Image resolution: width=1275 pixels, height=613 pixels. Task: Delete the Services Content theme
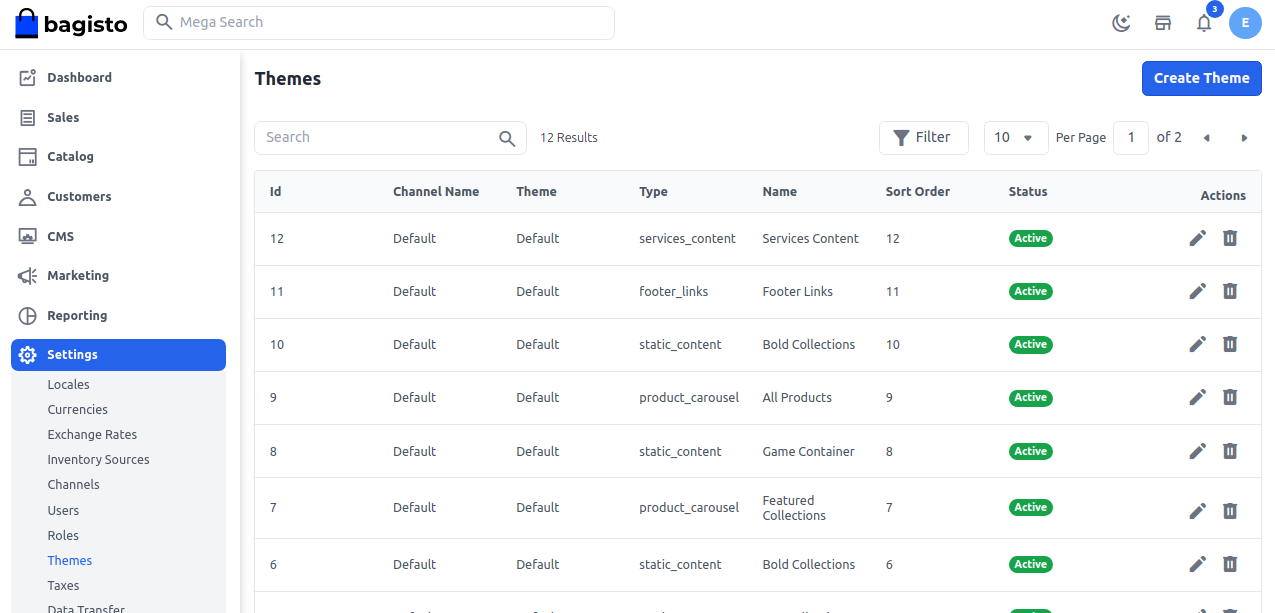click(1230, 238)
